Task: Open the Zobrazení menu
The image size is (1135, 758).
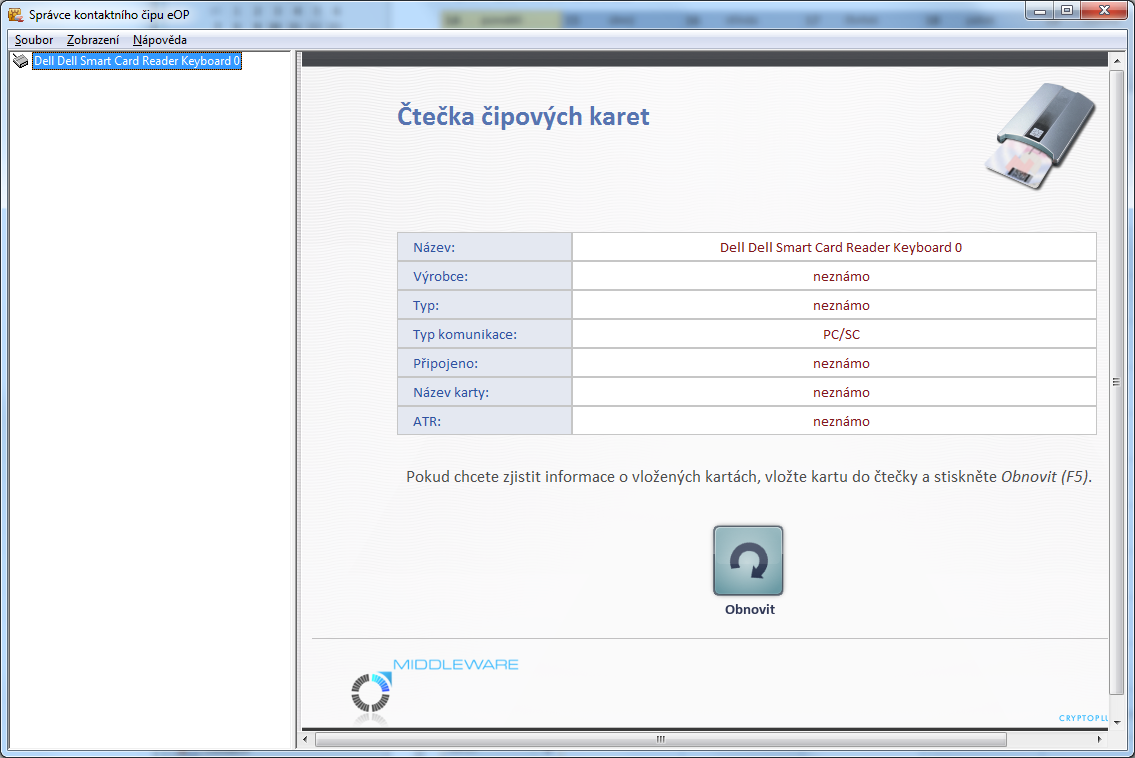Action: point(93,40)
